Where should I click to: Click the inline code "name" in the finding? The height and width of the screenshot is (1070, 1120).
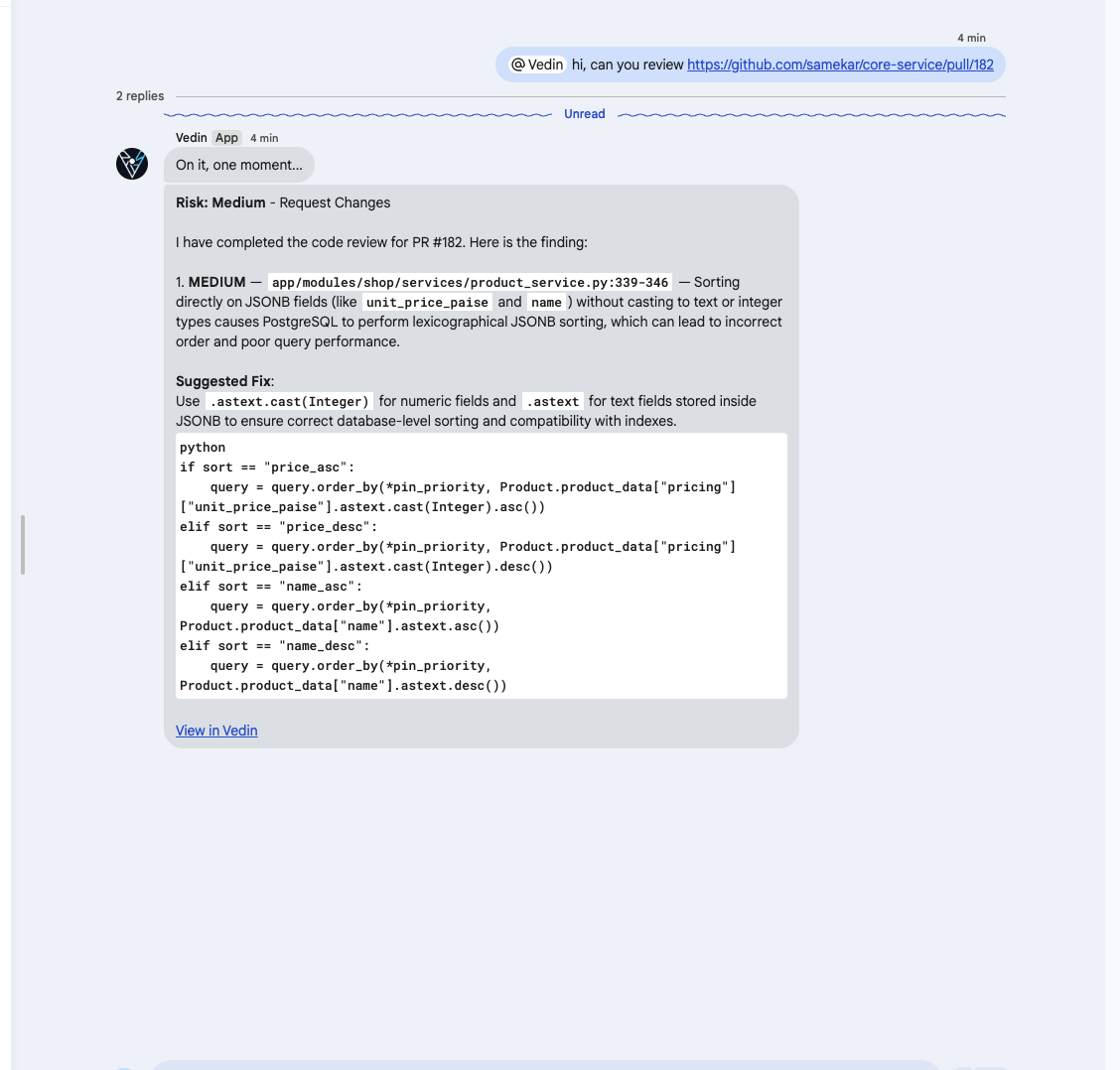(546, 302)
